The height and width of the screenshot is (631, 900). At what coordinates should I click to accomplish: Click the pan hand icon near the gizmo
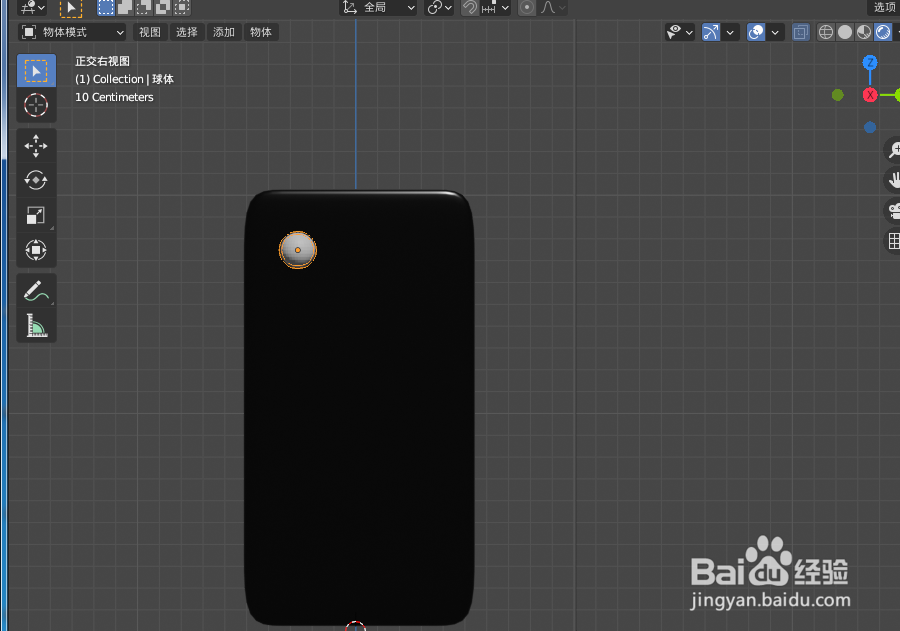point(893,181)
